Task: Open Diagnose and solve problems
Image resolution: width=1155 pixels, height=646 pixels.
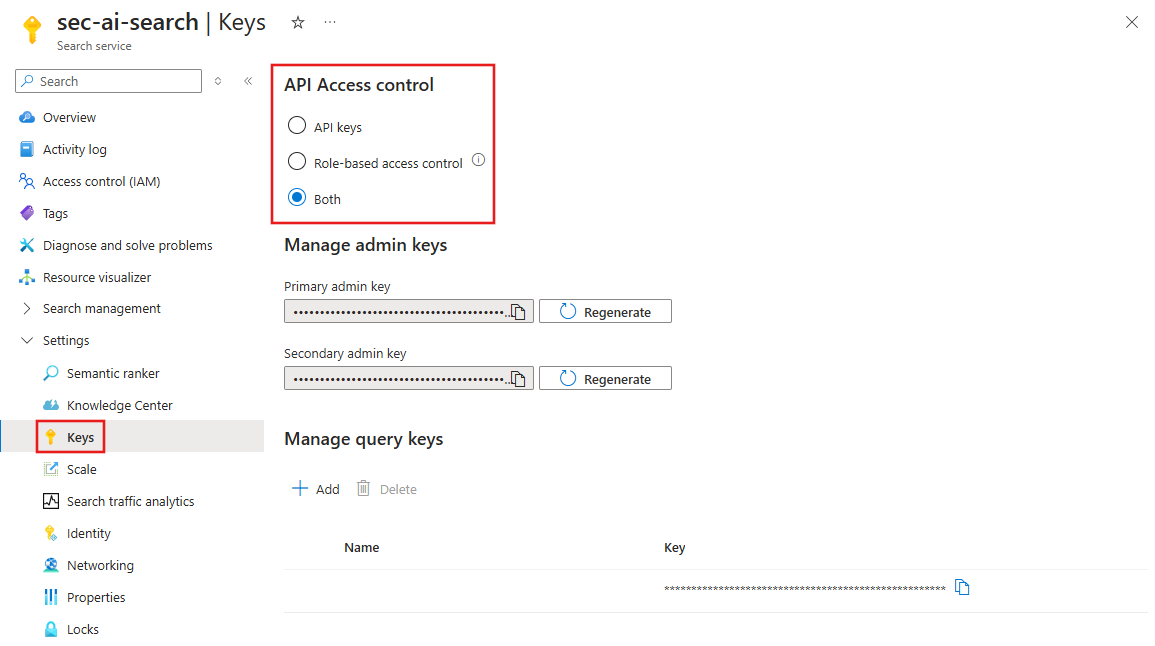Action: [127, 245]
